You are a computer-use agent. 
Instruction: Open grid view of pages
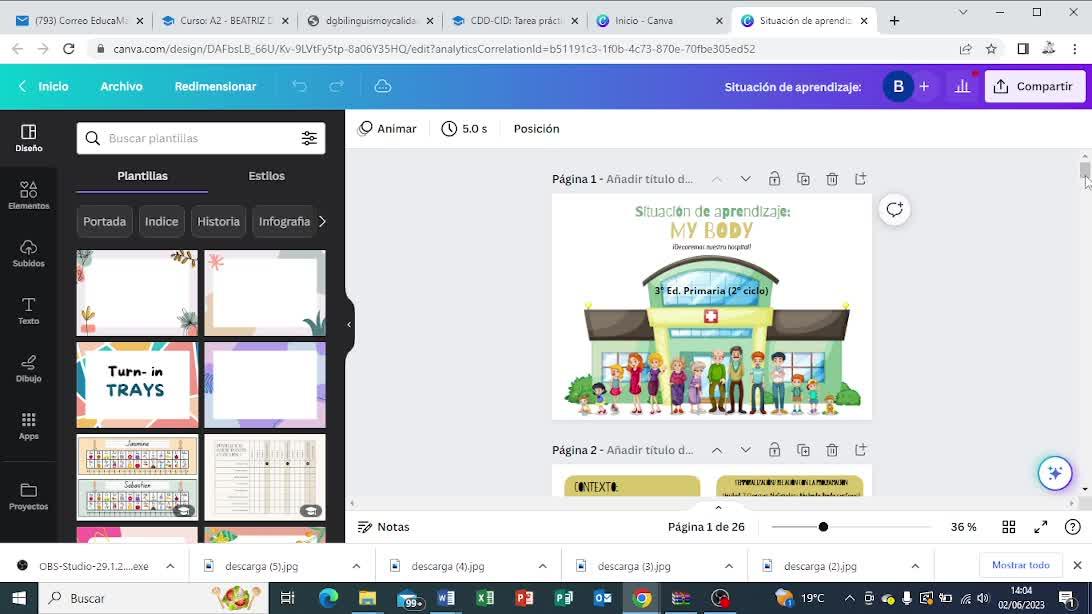pyautogui.click(x=1008, y=527)
